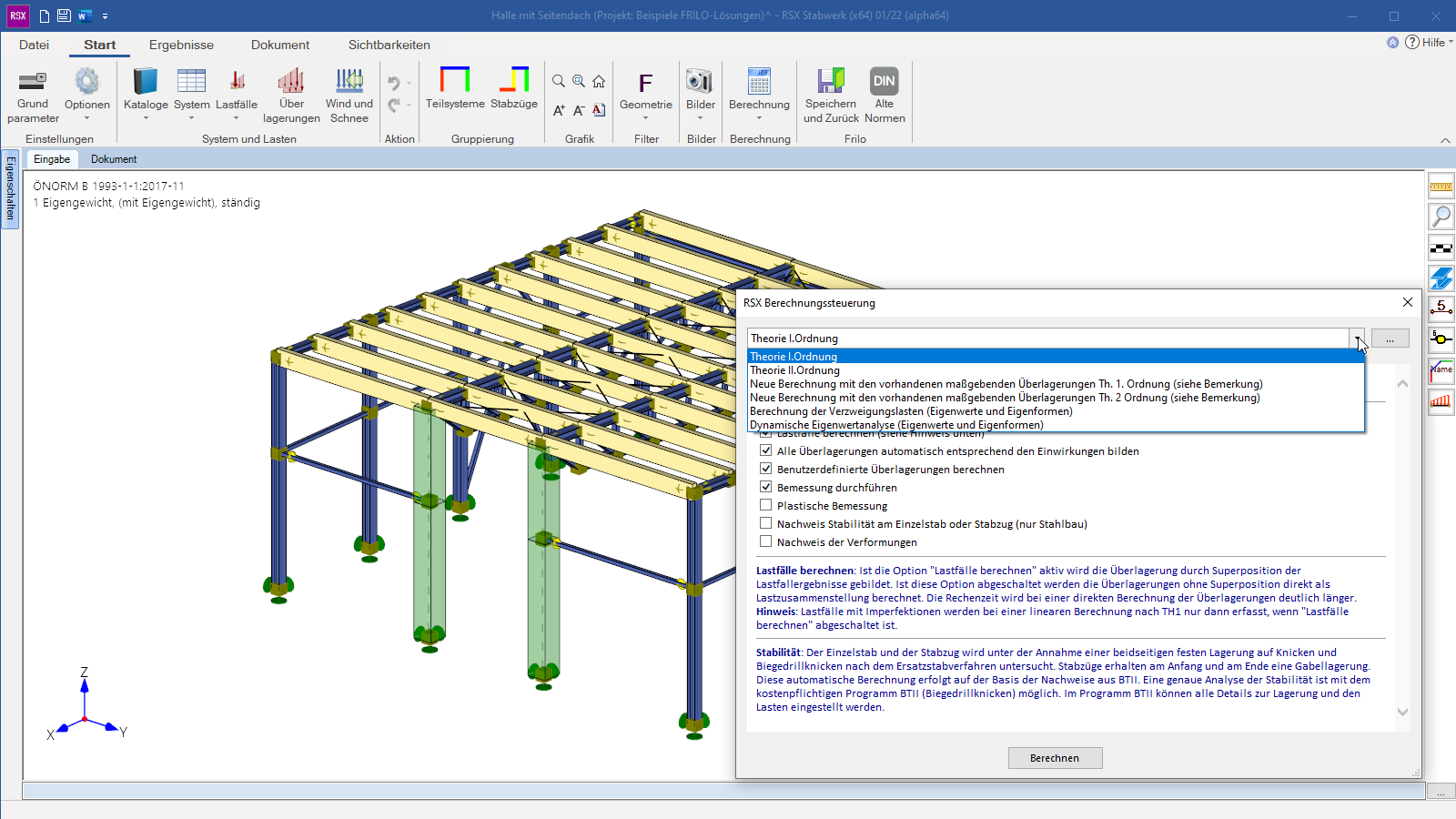This screenshot has height=819, width=1456.
Task: Increase font size with A+ icon
Action: (559, 110)
